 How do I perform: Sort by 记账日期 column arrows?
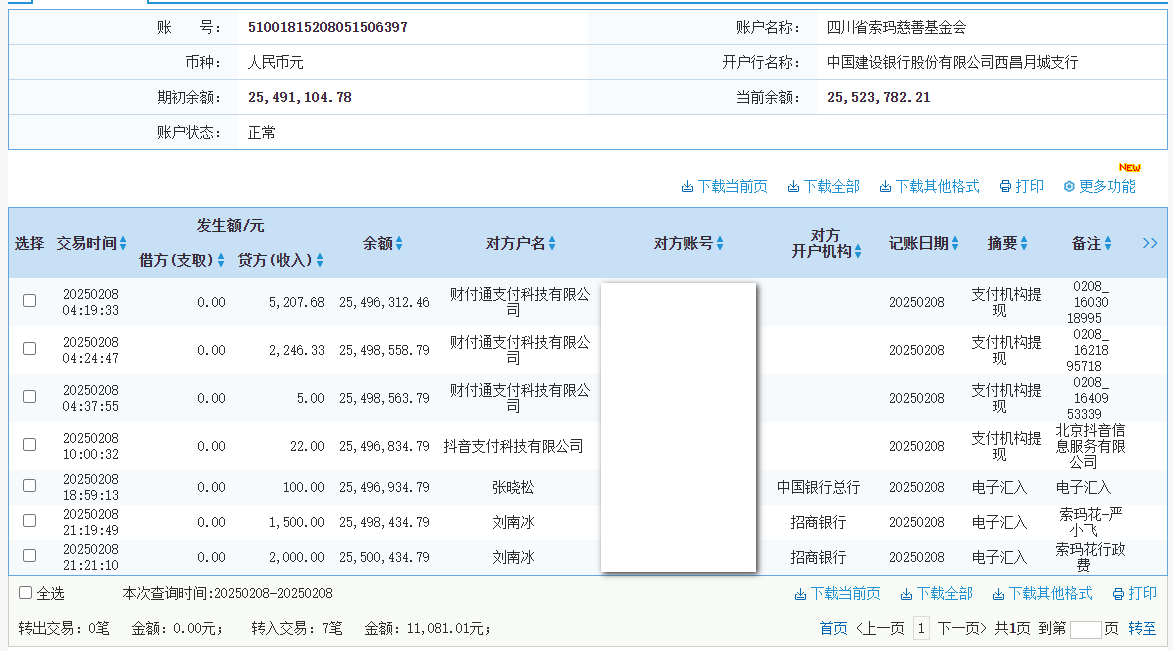click(x=955, y=243)
